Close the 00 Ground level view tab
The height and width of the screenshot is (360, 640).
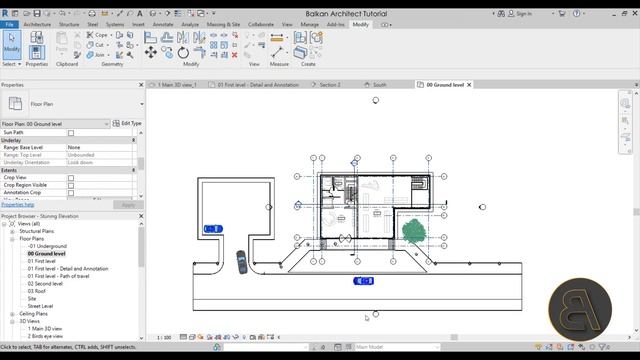tap(469, 85)
